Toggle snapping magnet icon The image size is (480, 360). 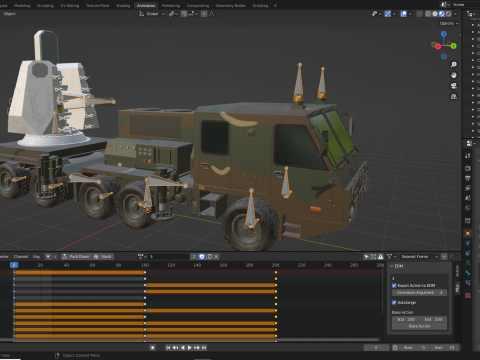click(184, 14)
